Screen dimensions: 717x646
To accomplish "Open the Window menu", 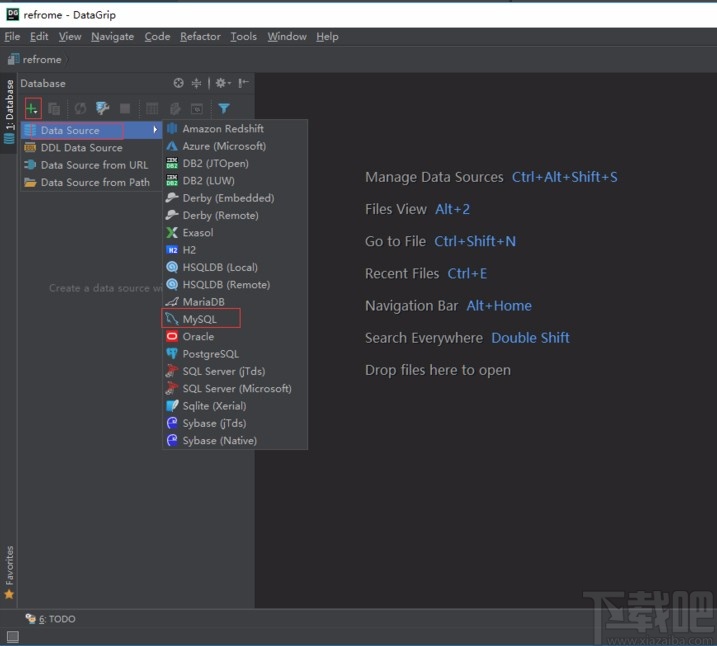I will pos(287,37).
